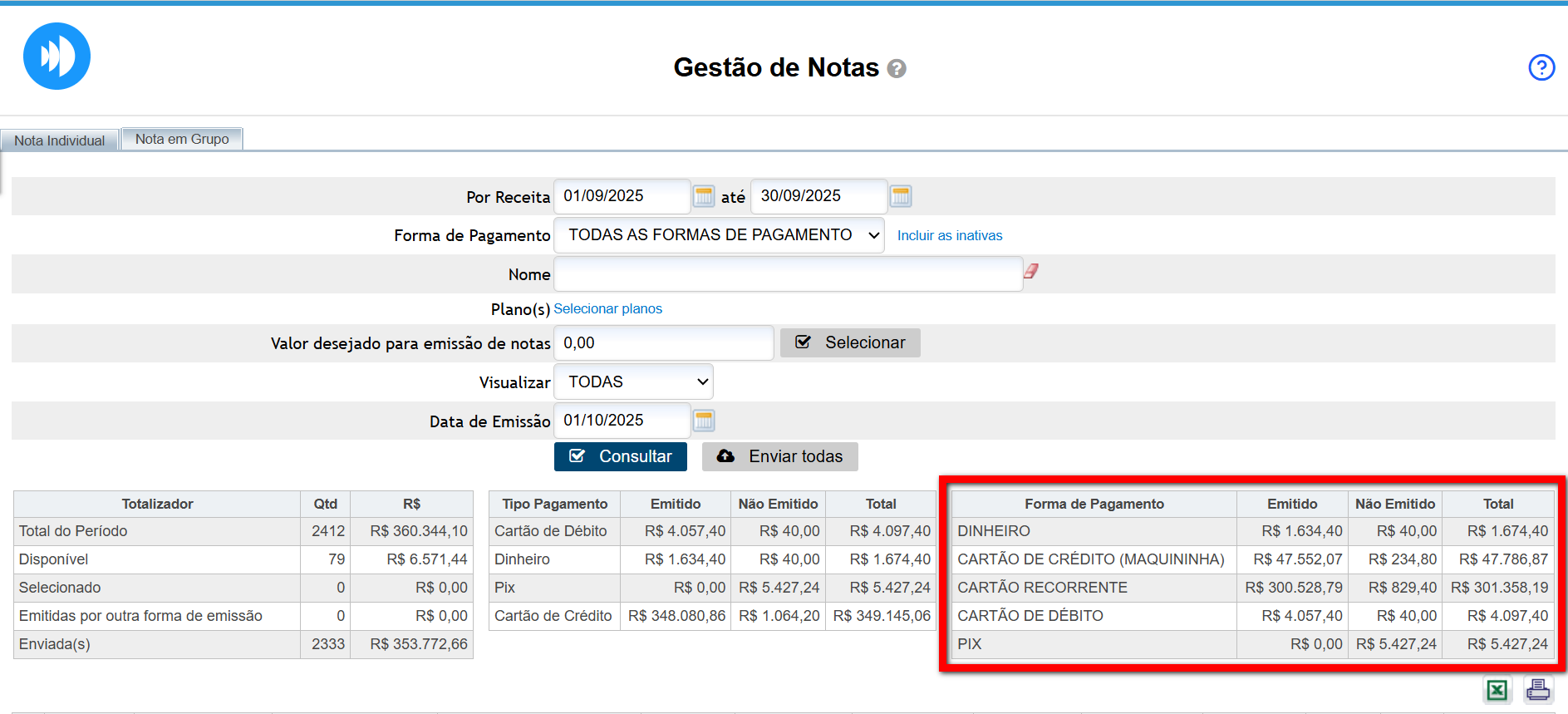Switch to the Nota Individual tab
The image size is (1568, 714).
click(60, 140)
